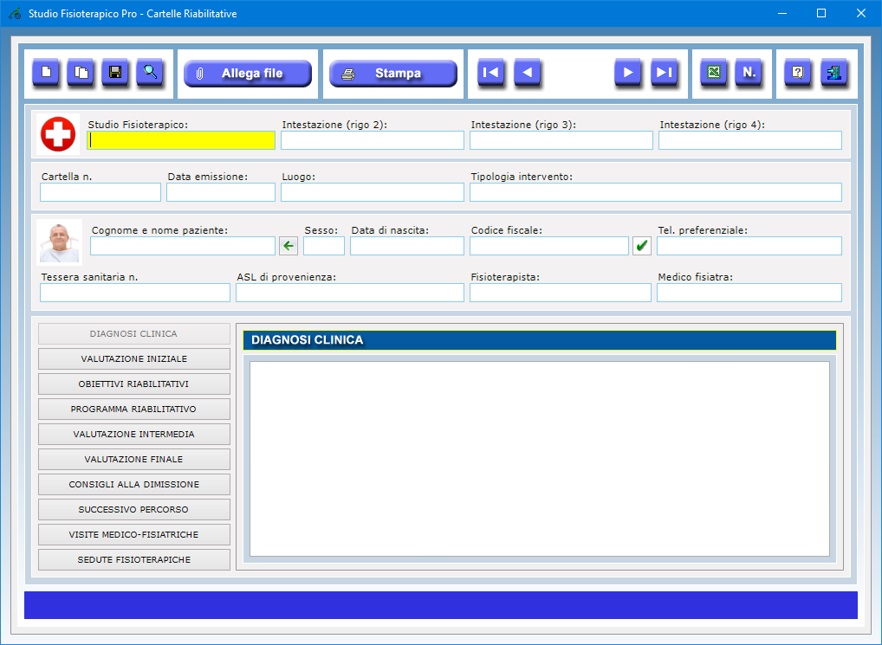
Task: Open the VISITE MEDICO-FISIATRICHE section
Action: (x=134, y=535)
